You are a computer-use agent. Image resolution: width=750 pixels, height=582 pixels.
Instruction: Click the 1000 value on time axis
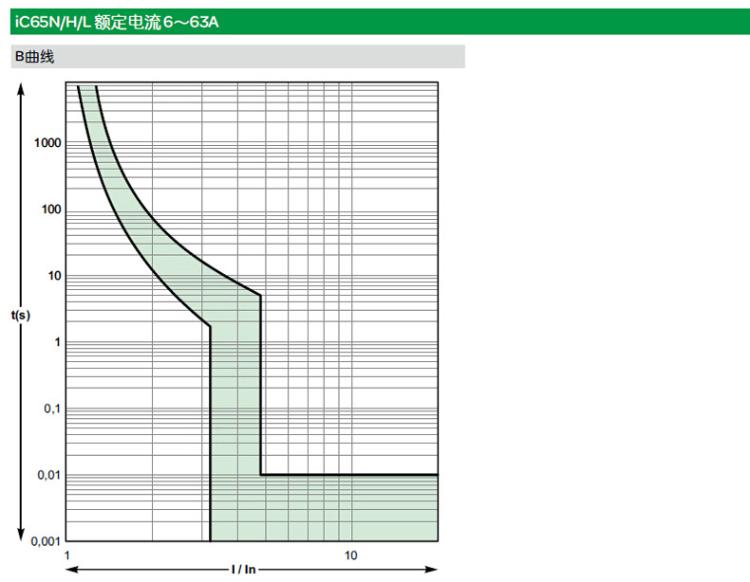coord(47,143)
